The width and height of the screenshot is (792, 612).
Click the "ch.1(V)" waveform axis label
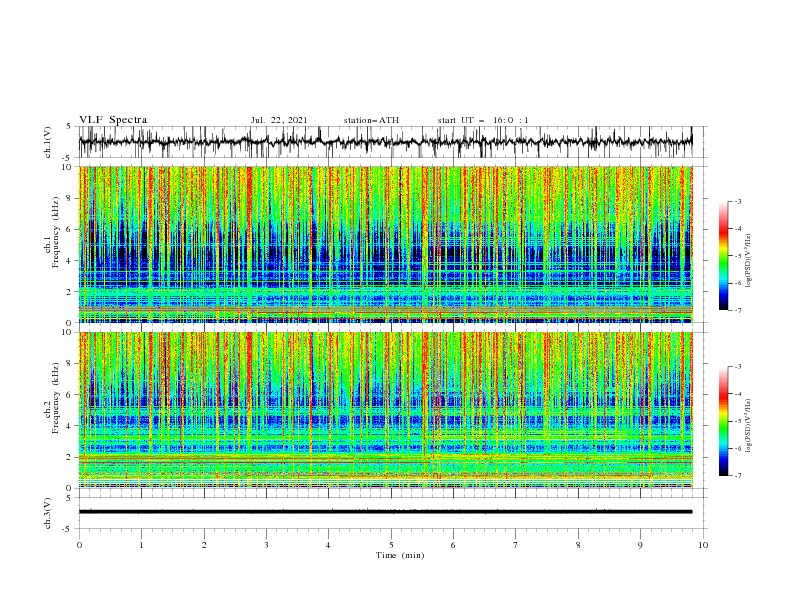pyautogui.click(x=48, y=142)
